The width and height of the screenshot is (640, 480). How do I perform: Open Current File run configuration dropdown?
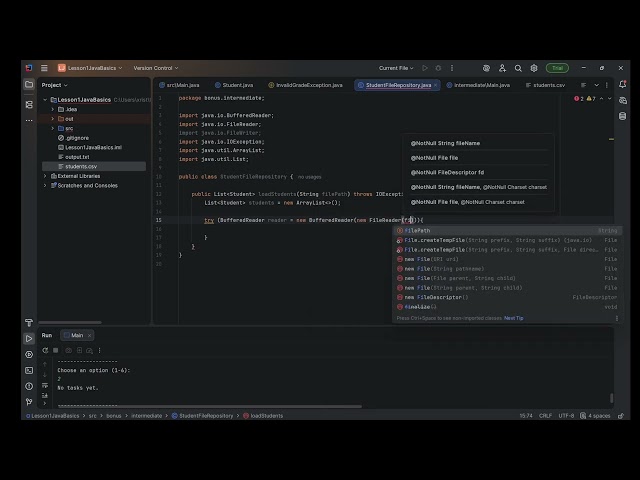pyautogui.click(x=396, y=68)
